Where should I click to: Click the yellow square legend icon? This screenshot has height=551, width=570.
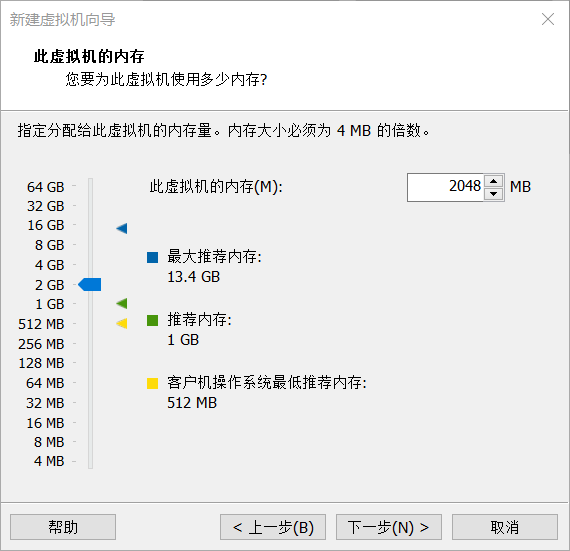152,383
